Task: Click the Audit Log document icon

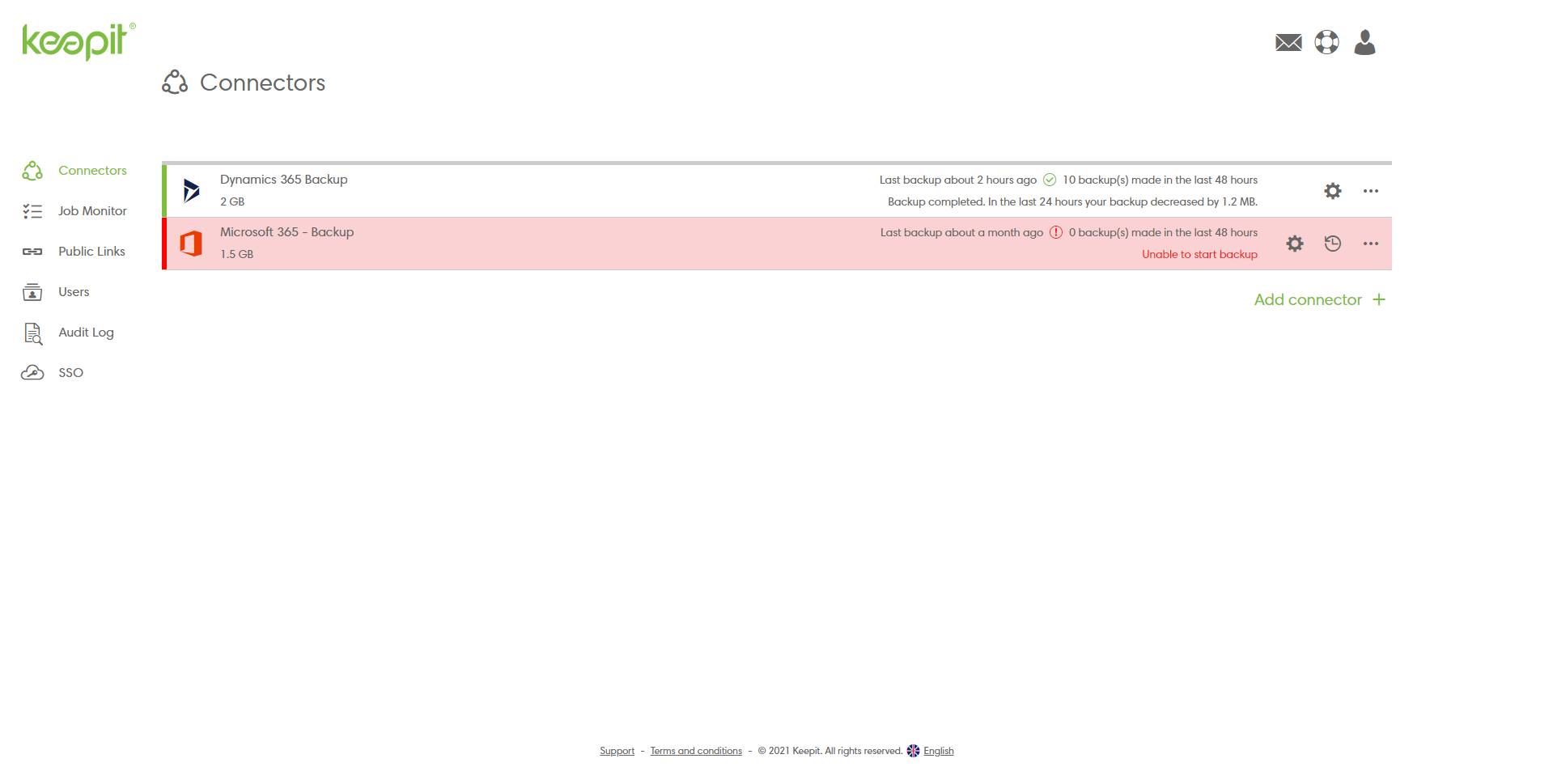Action: [x=32, y=333]
